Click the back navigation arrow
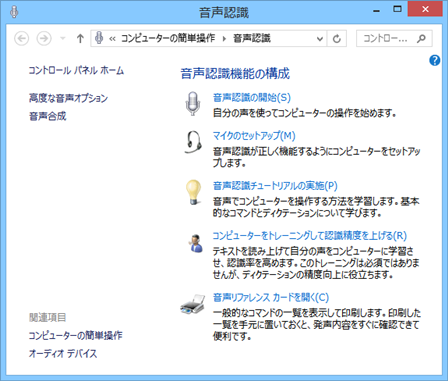The height and width of the screenshot is (381, 448). tap(22, 39)
